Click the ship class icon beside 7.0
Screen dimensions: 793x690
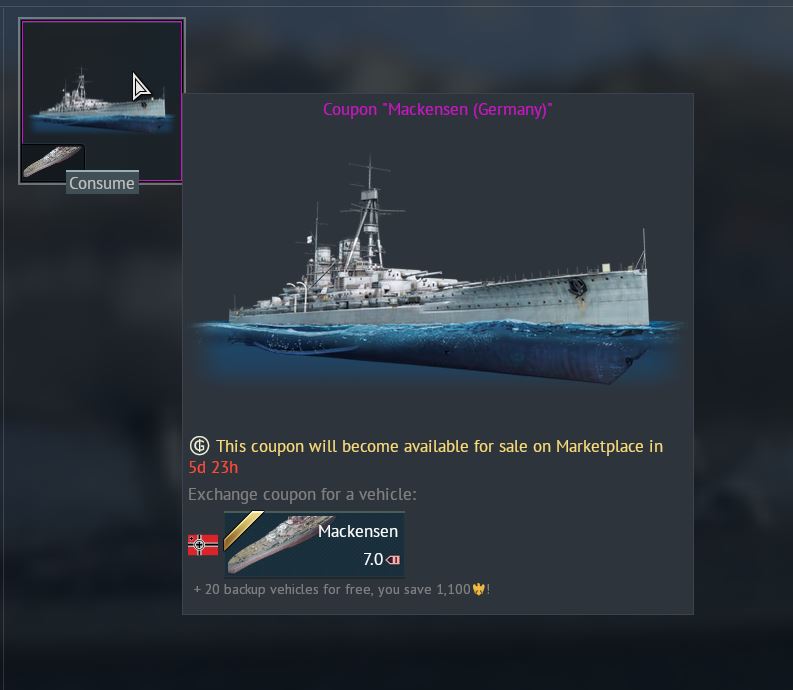pyautogui.click(x=393, y=559)
